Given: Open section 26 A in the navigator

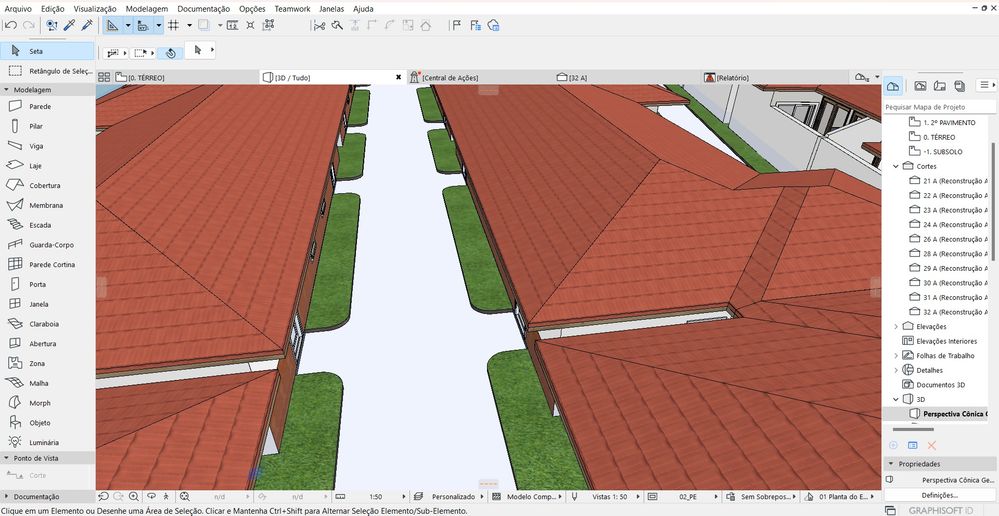Looking at the screenshot, I should (x=950, y=239).
